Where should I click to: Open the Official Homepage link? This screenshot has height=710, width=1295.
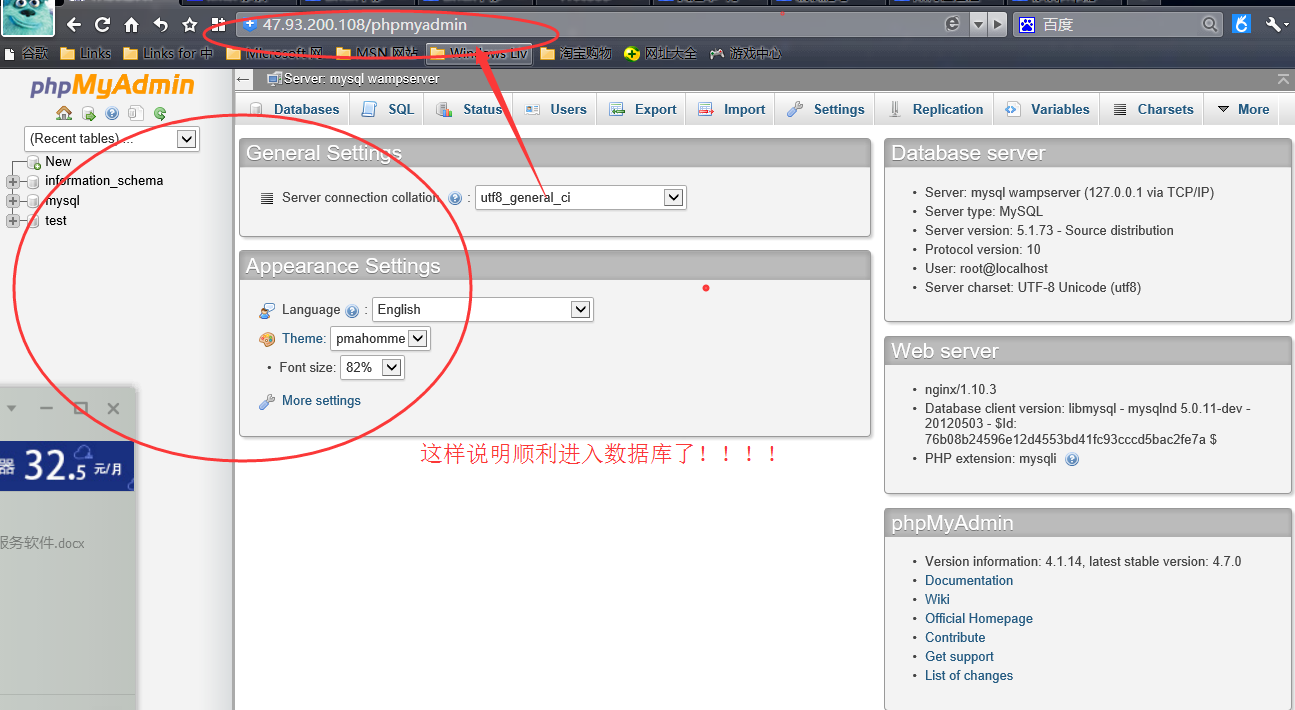click(979, 619)
